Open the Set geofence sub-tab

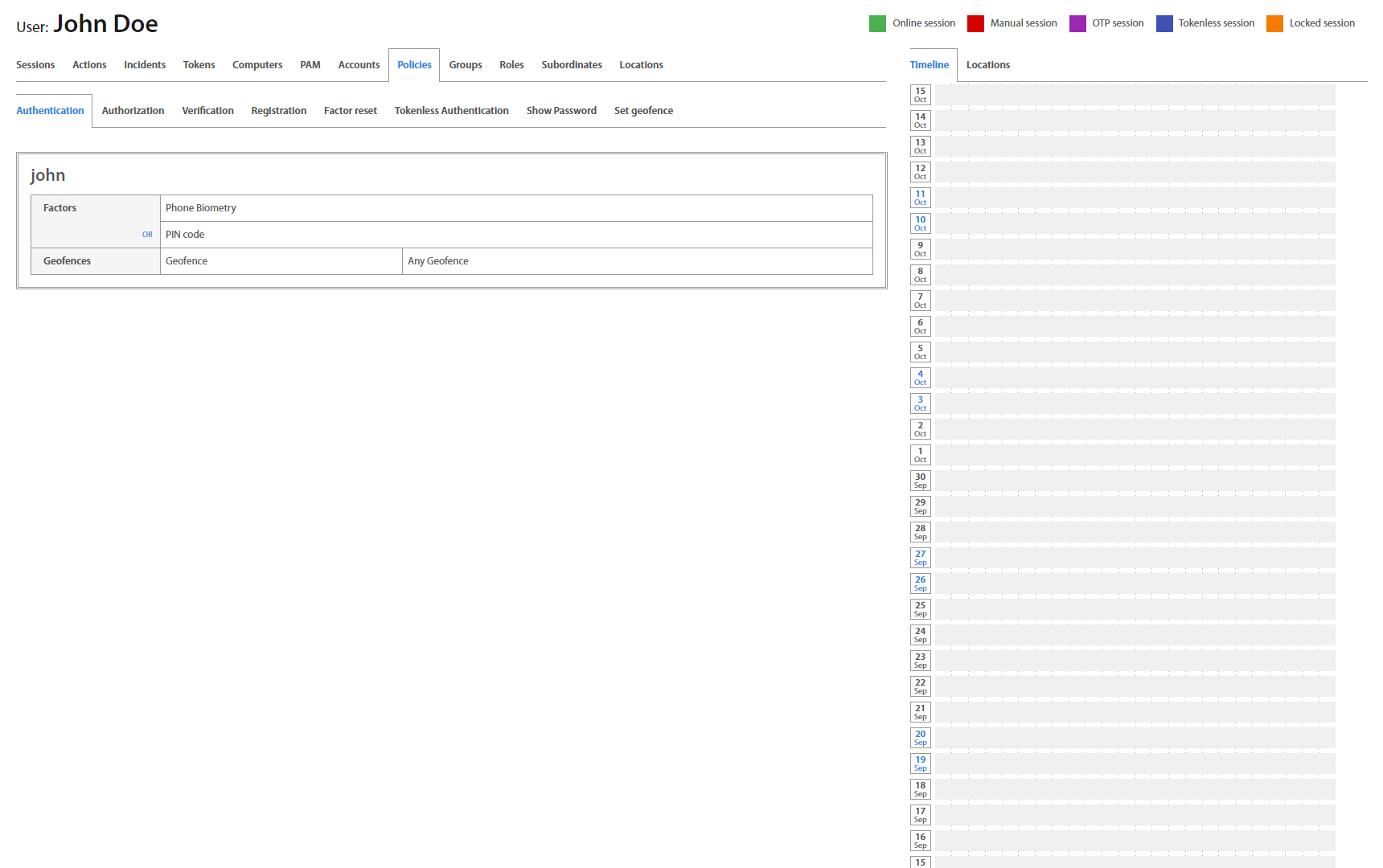643,111
